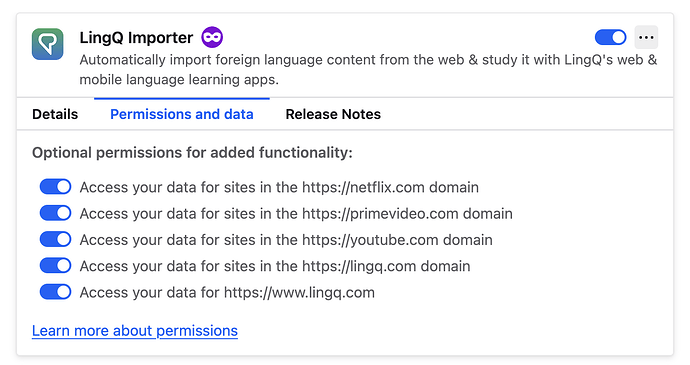Image resolution: width=690 pixels, height=365 pixels.
Task: Toggle primevideo.com domain access permission
Action: [x=55, y=213]
